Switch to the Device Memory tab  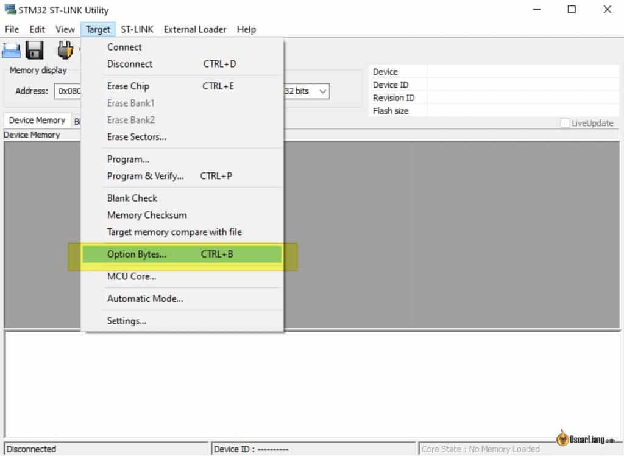pyautogui.click(x=37, y=120)
